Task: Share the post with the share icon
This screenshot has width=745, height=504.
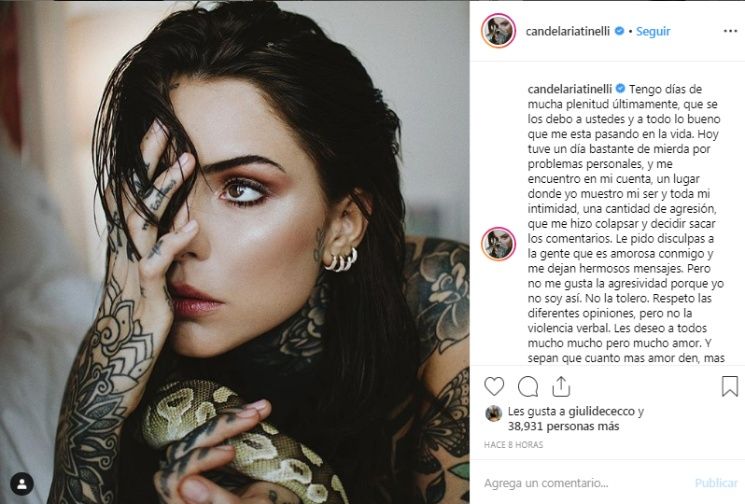Action: (561, 386)
